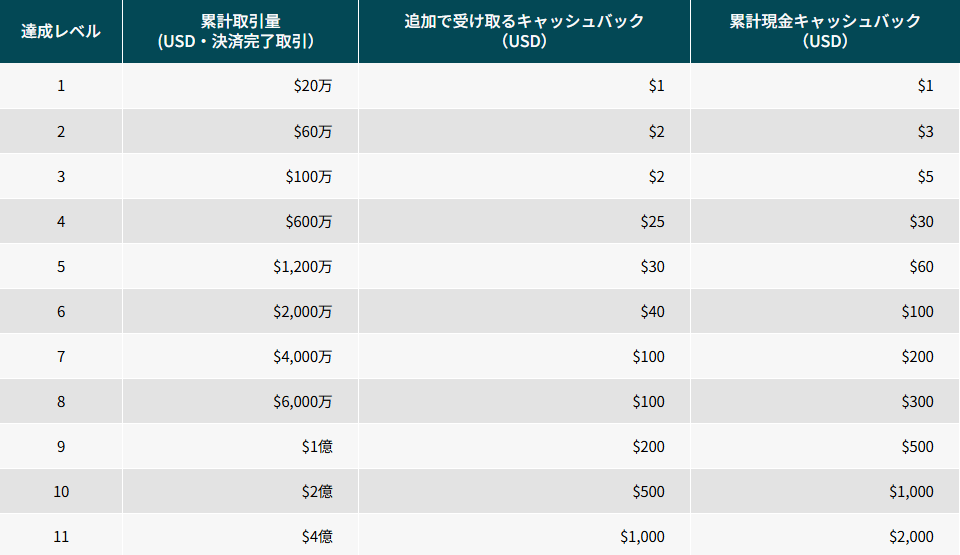Click the $1,200万 trading volume cell
The width and height of the screenshot is (960, 555).
click(x=241, y=266)
